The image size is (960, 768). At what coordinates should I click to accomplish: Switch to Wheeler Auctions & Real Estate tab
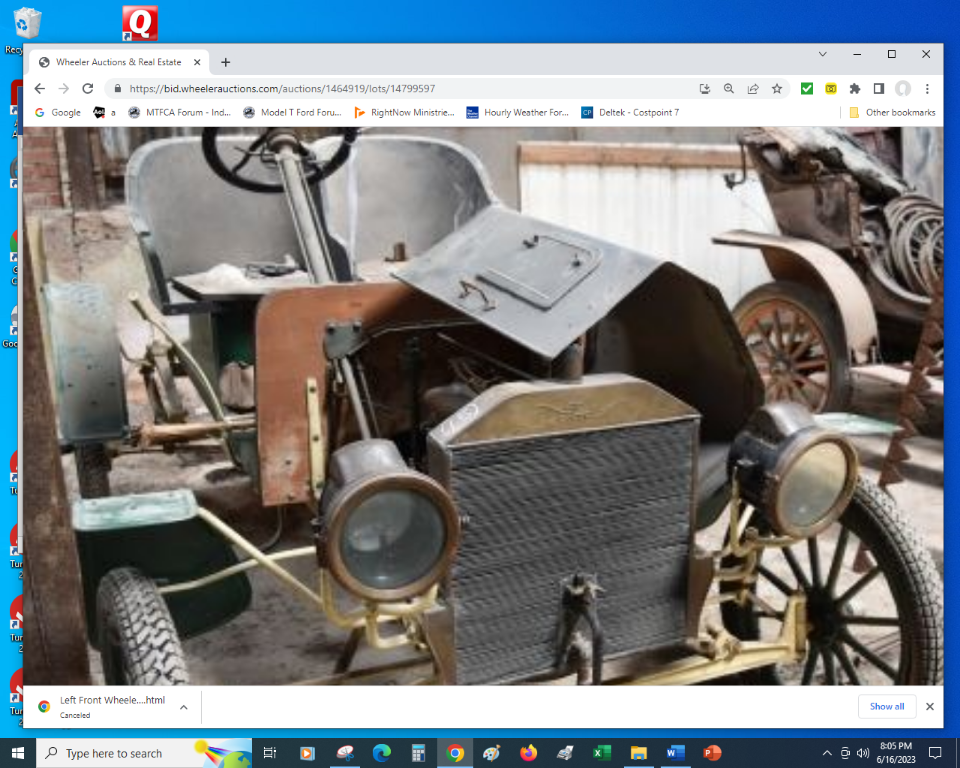(x=118, y=62)
